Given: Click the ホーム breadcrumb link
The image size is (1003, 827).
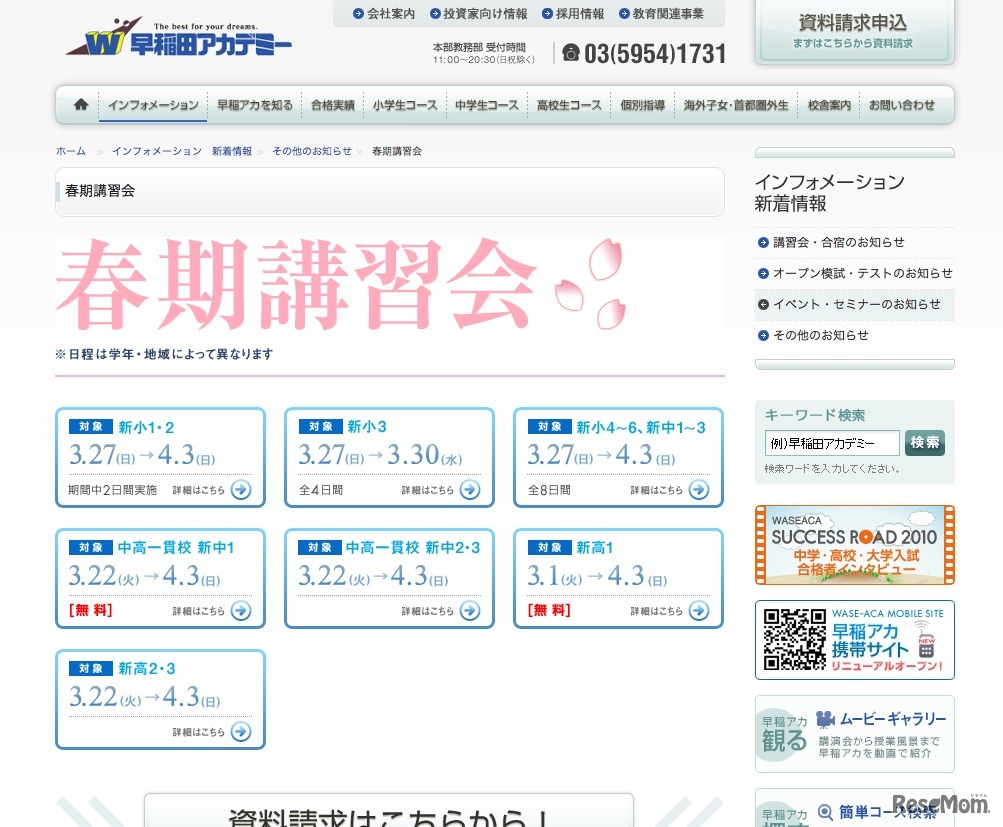Looking at the screenshot, I should click(71, 151).
